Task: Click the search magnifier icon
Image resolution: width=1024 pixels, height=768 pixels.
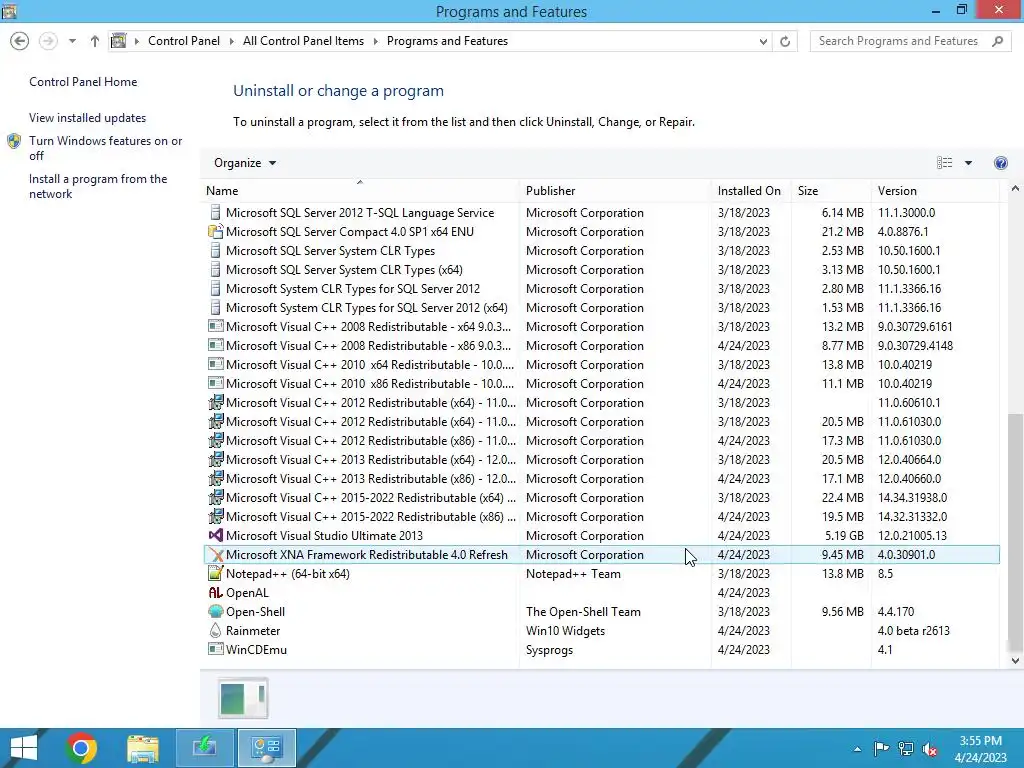Action: (x=997, y=41)
